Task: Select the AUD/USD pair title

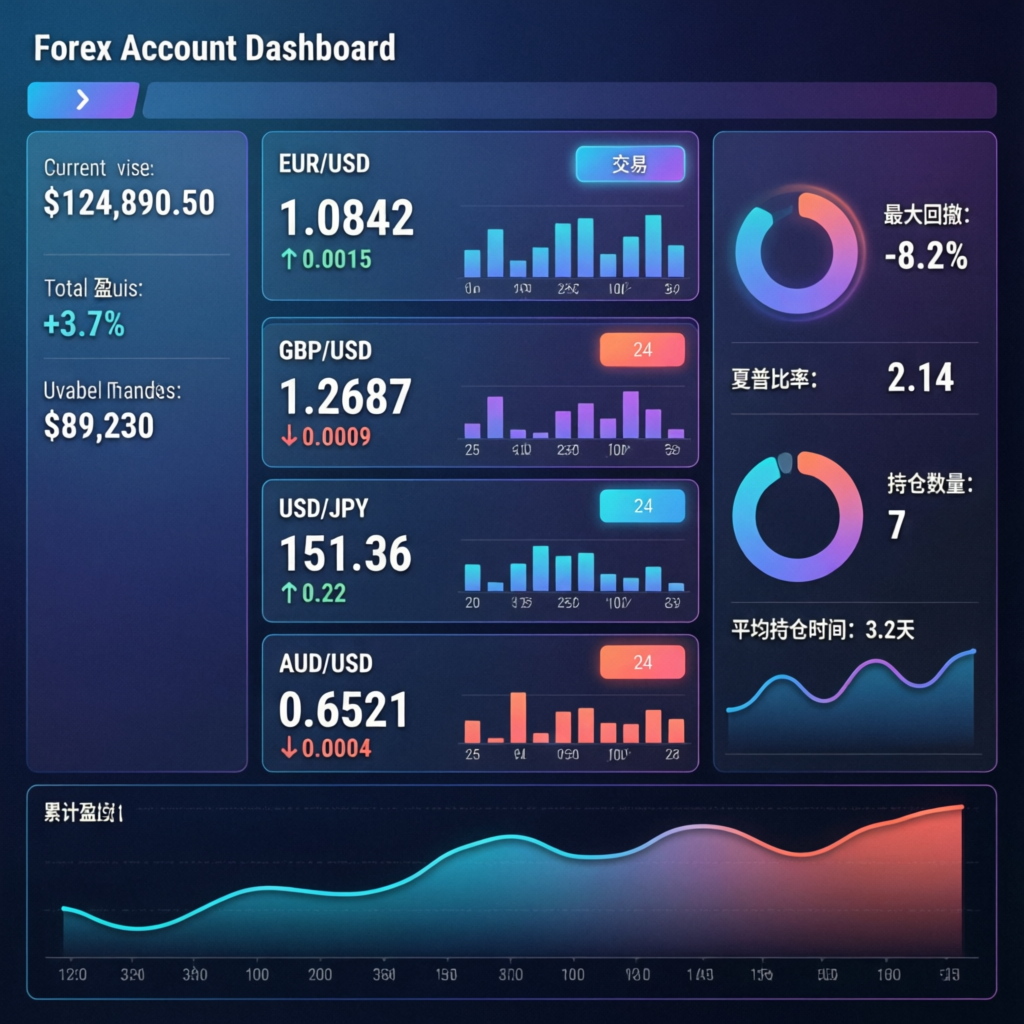Action: (325, 664)
